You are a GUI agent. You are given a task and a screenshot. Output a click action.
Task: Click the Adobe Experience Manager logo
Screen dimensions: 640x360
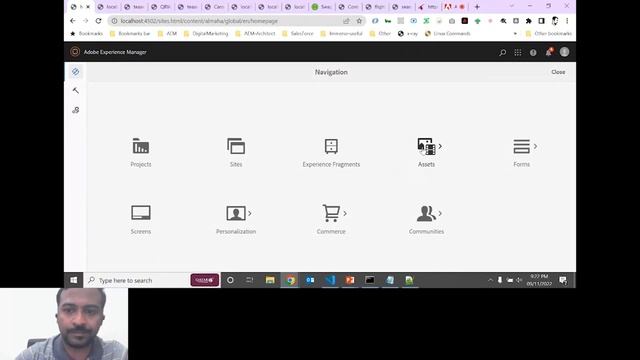pos(75,52)
